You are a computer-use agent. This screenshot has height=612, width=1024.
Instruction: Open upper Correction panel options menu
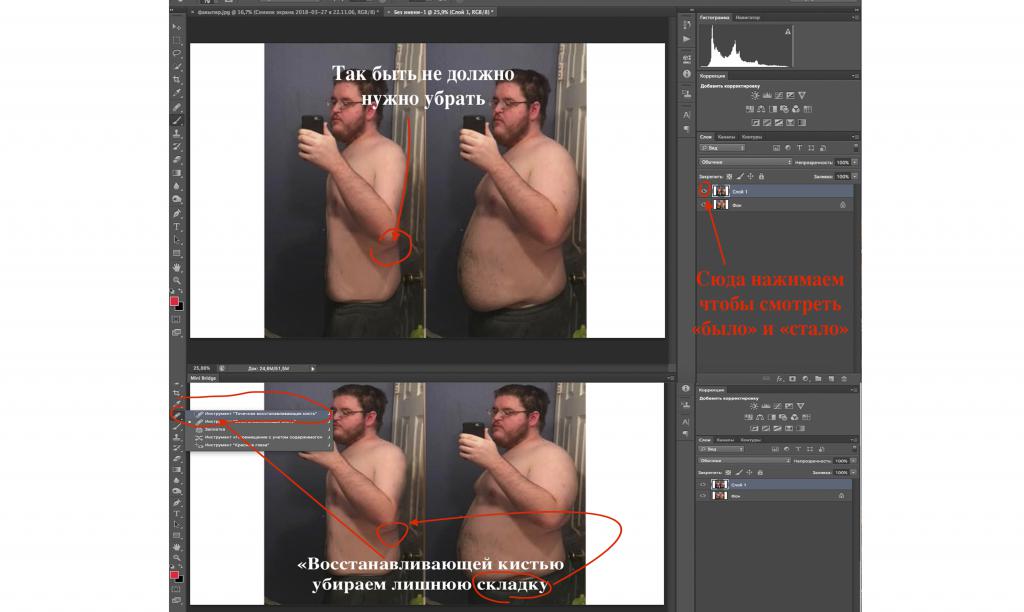[856, 76]
